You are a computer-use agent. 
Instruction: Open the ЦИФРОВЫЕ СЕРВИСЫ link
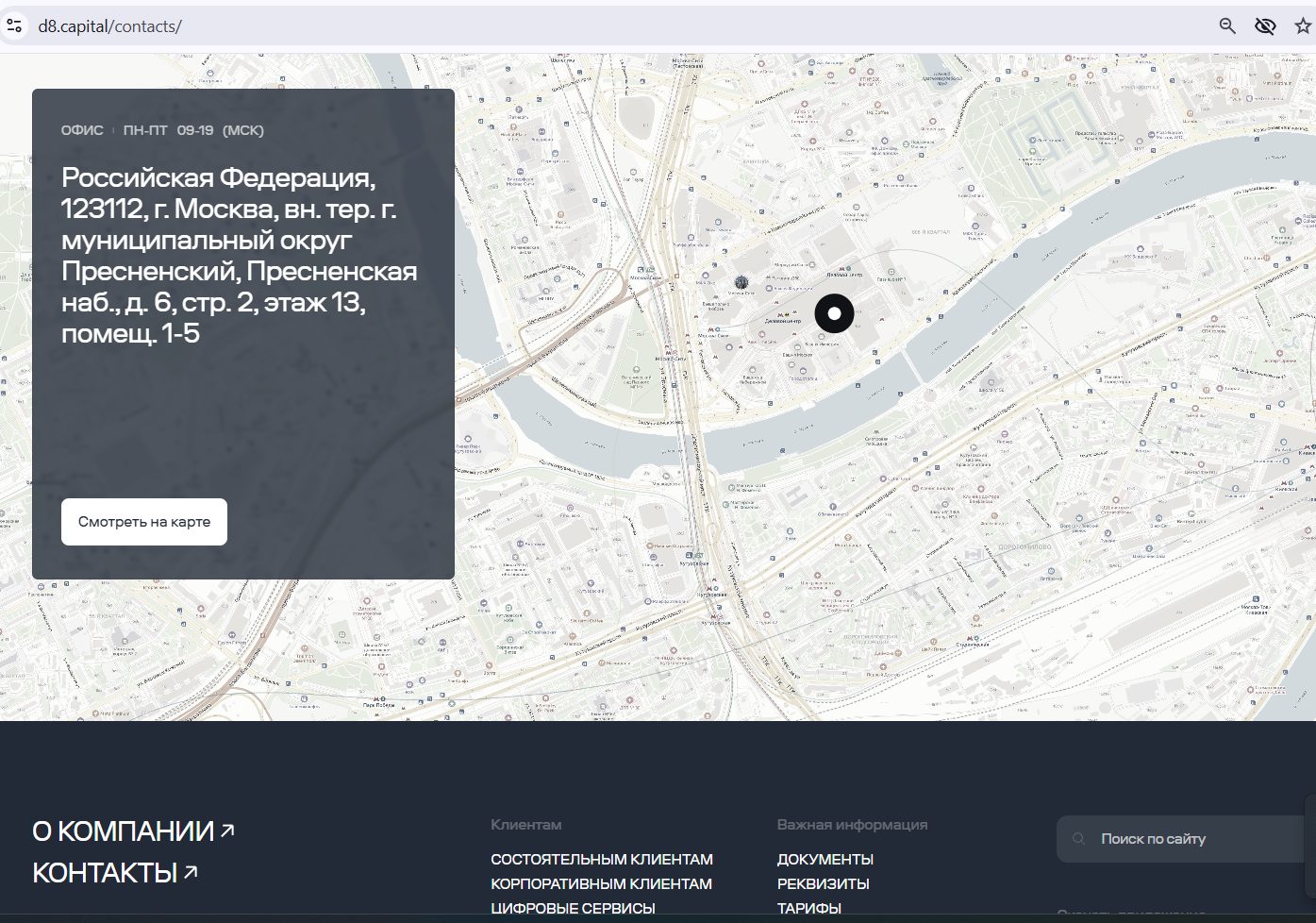pyautogui.click(x=573, y=908)
